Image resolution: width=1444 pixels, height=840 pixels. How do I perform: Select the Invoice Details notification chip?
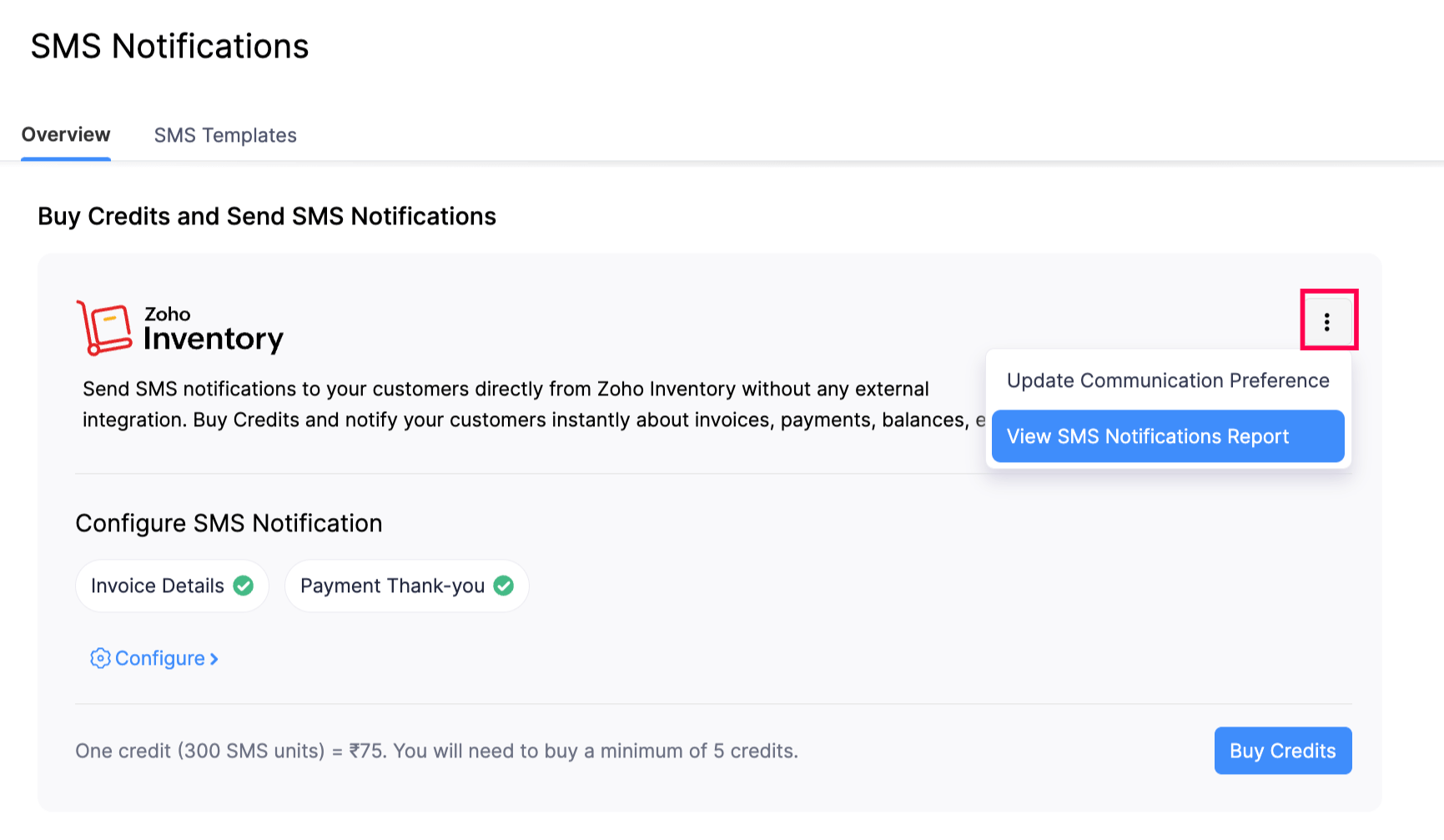point(171,586)
